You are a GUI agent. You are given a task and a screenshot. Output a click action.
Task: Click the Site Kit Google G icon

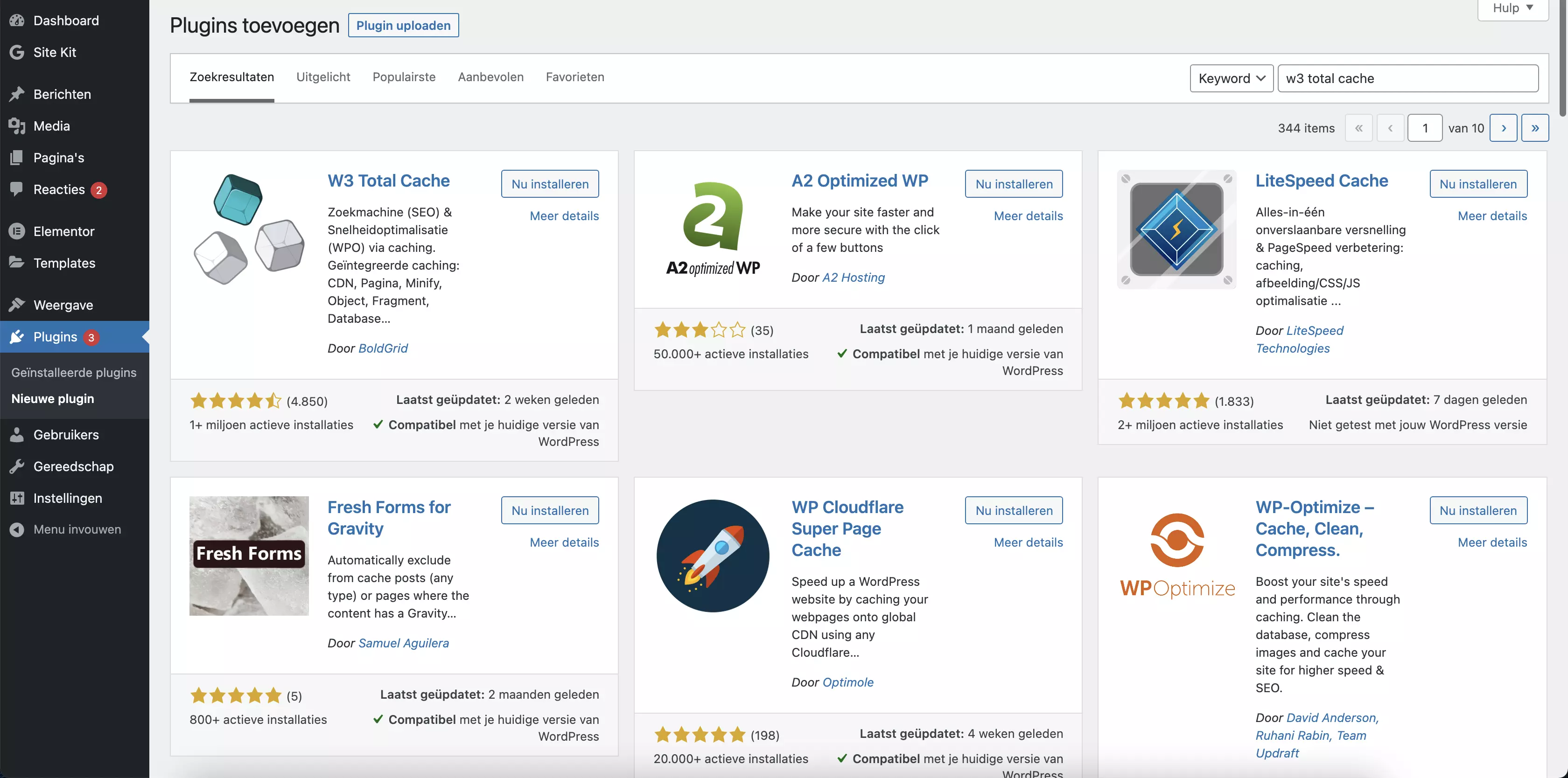[x=16, y=52]
